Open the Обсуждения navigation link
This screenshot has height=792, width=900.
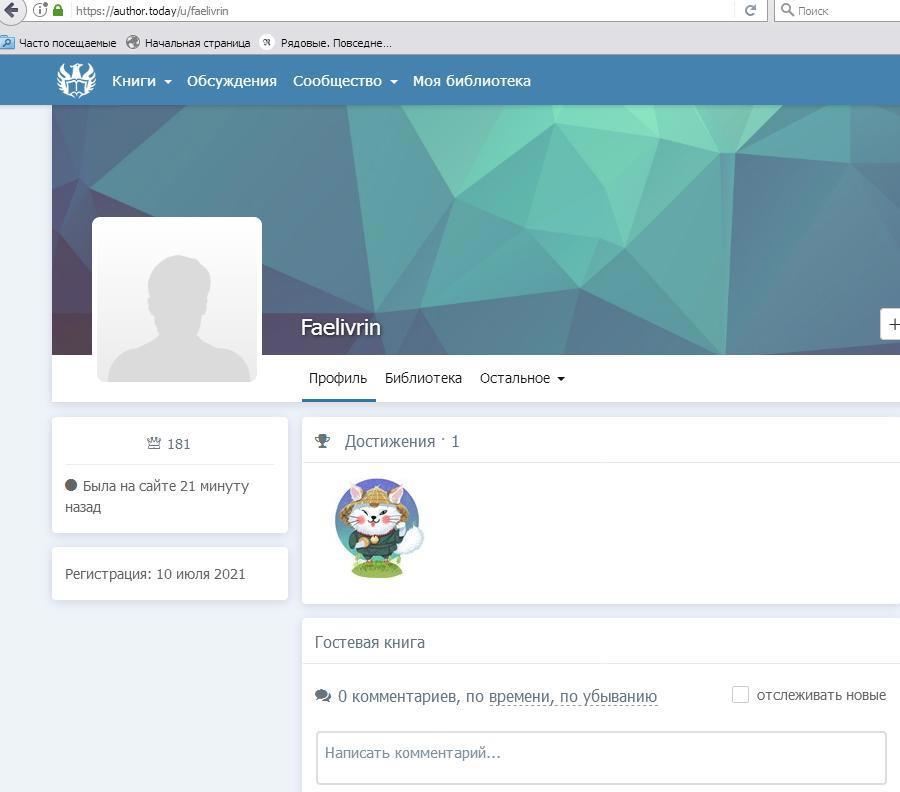pos(231,81)
